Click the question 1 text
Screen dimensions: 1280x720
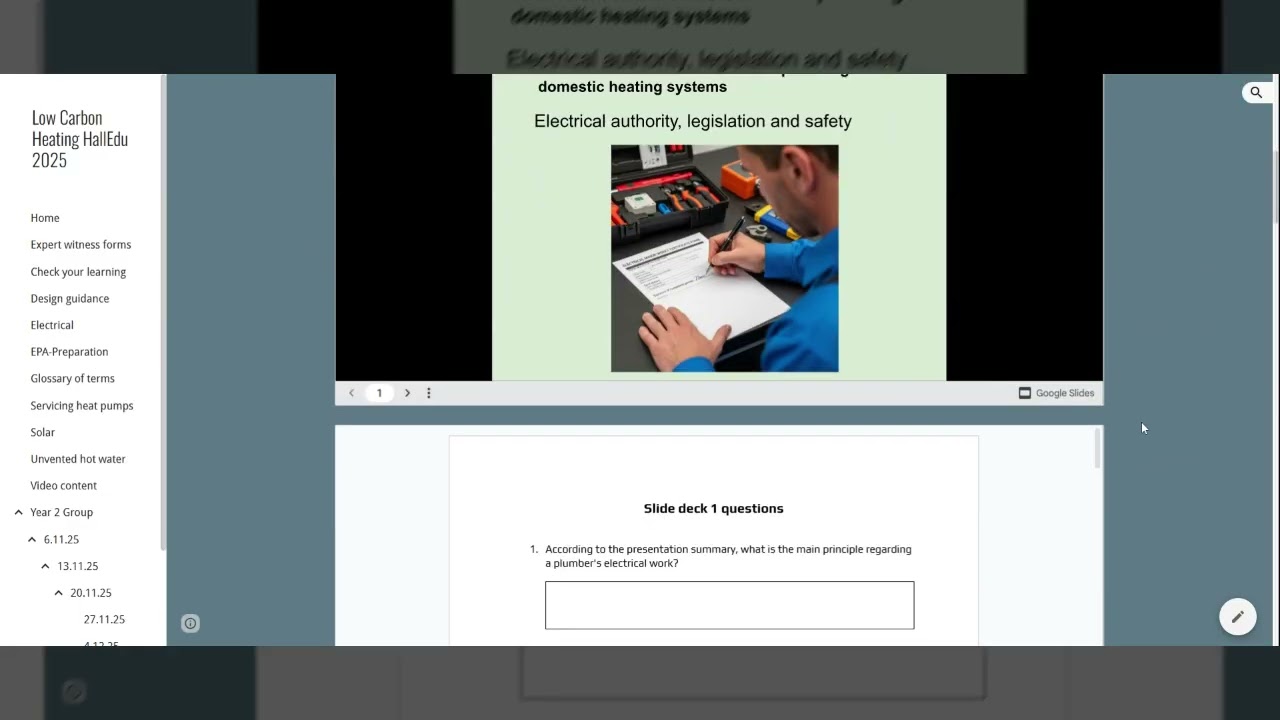point(728,556)
